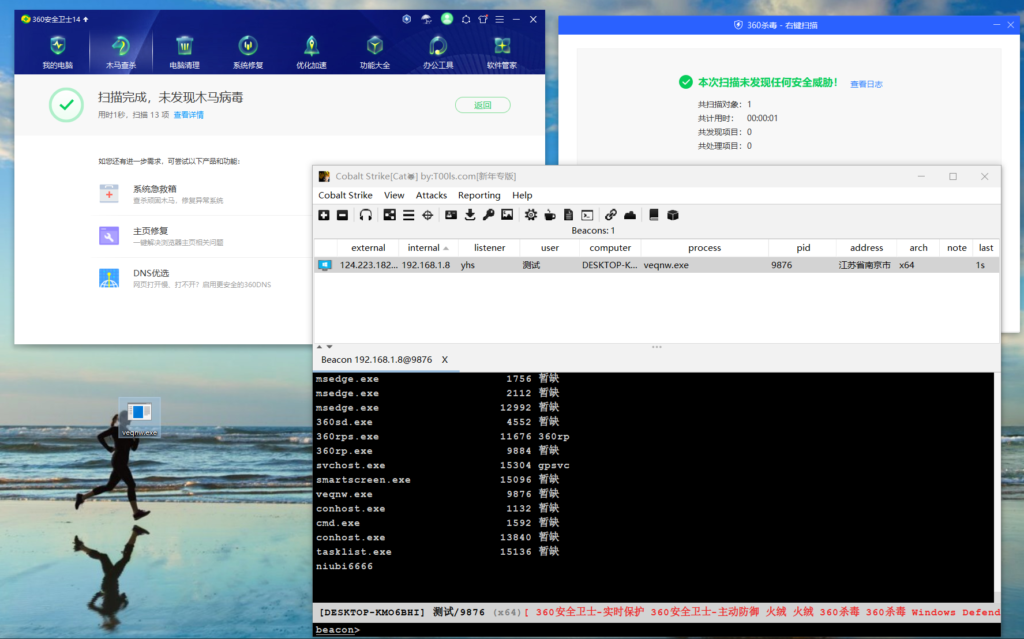Switch to session table view icon
Image resolution: width=1024 pixels, height=639 pixels.
[408, 215]
